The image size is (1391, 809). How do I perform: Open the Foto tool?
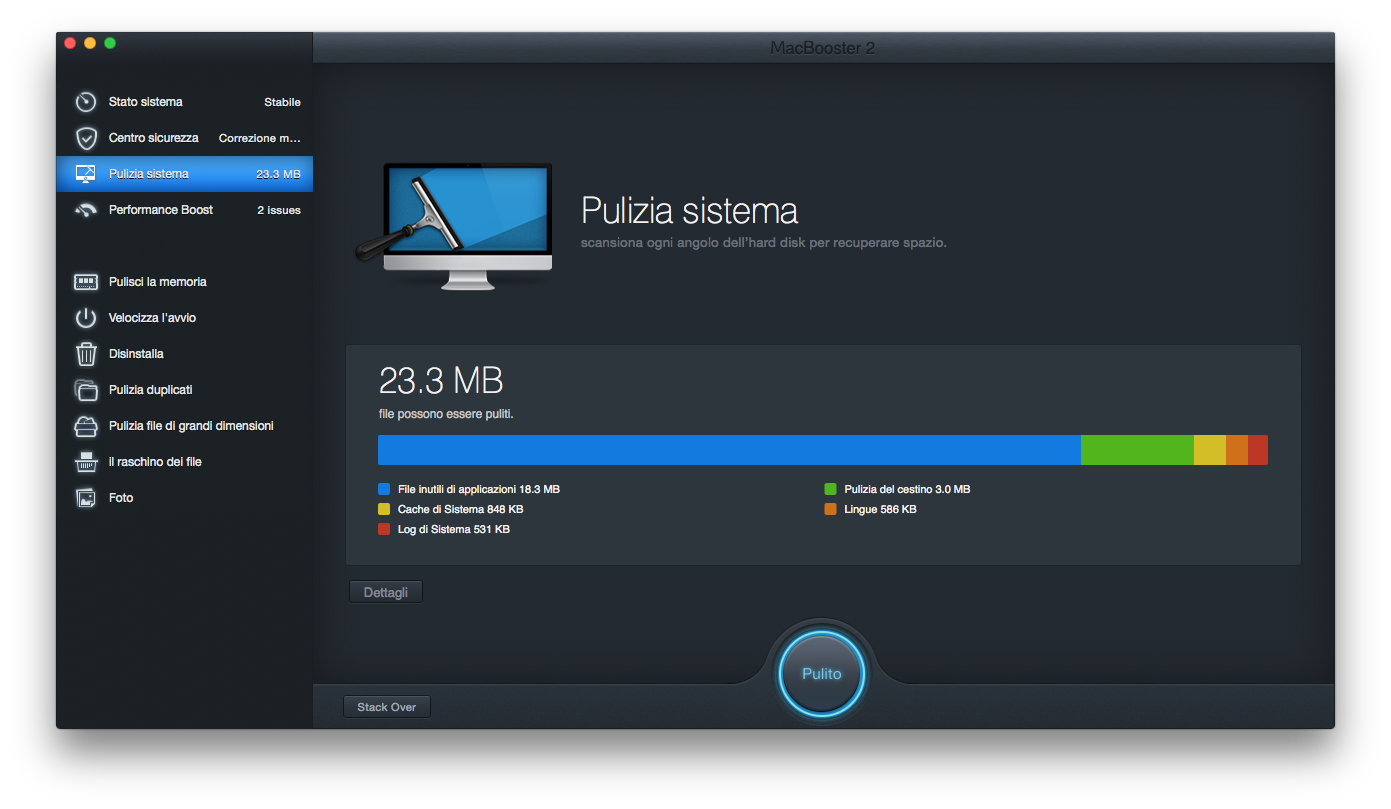click(184, 498)
